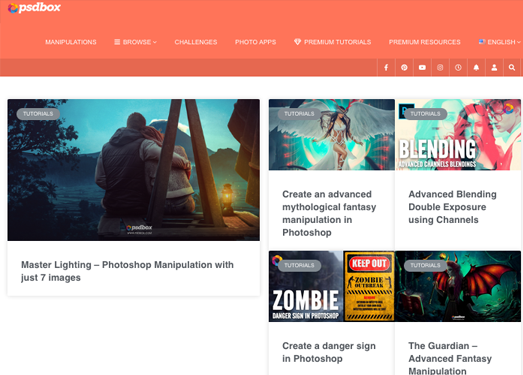Click the diamond icon beside Premium Tutorials
523x375 pixels.
coord(297,42)
